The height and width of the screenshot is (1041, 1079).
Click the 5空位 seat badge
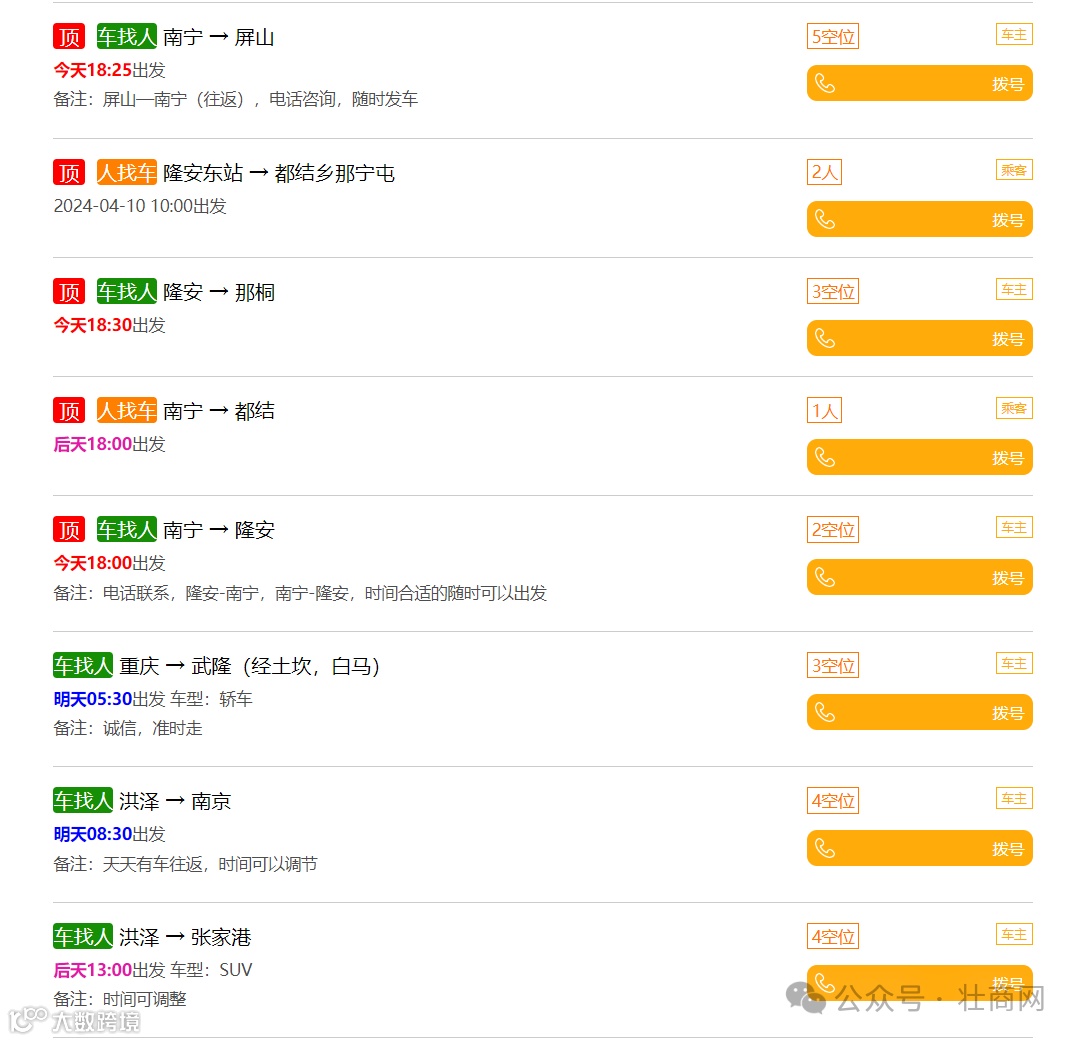click(832, 37)
